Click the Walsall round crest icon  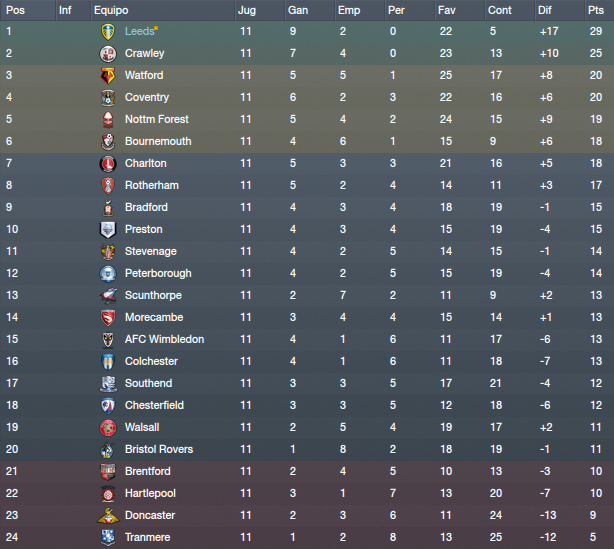point(108,428)
